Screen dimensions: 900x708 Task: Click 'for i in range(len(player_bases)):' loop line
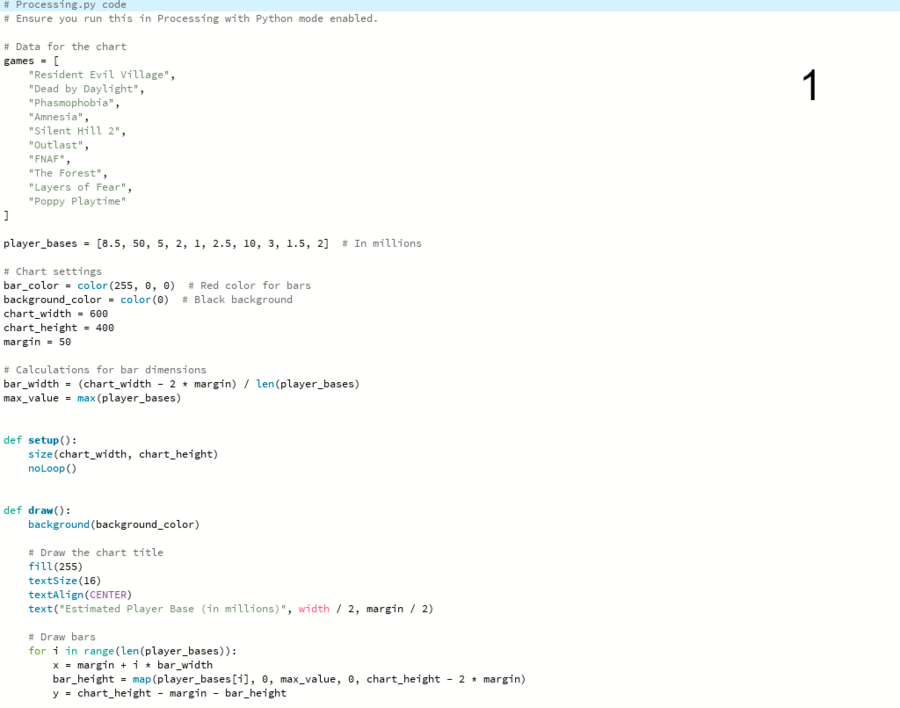(x=133, y=651)
